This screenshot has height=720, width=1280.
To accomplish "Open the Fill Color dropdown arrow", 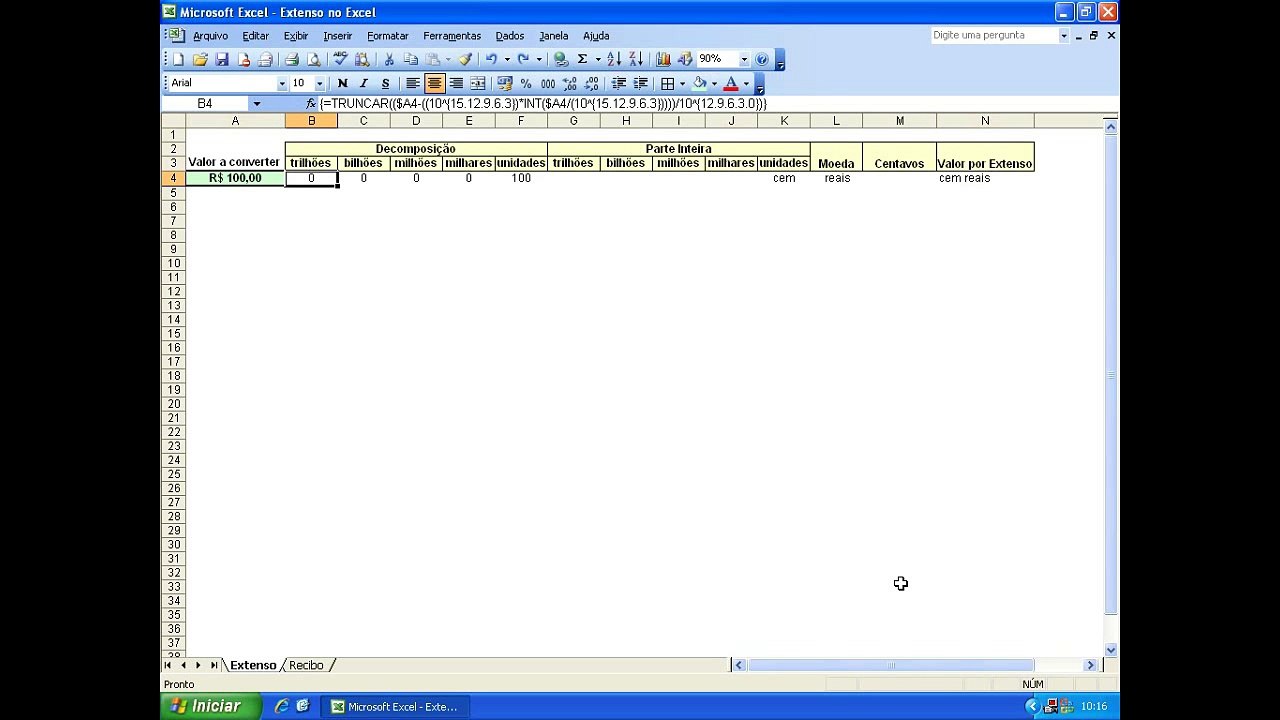I will click(x=714, y=83).
